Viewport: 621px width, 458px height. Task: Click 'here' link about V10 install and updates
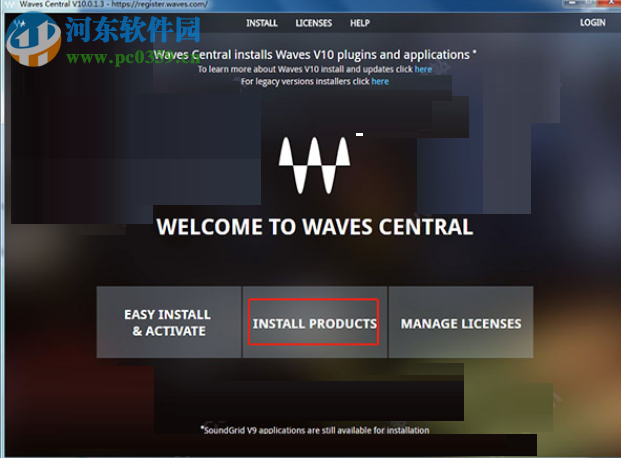(423, 69)
